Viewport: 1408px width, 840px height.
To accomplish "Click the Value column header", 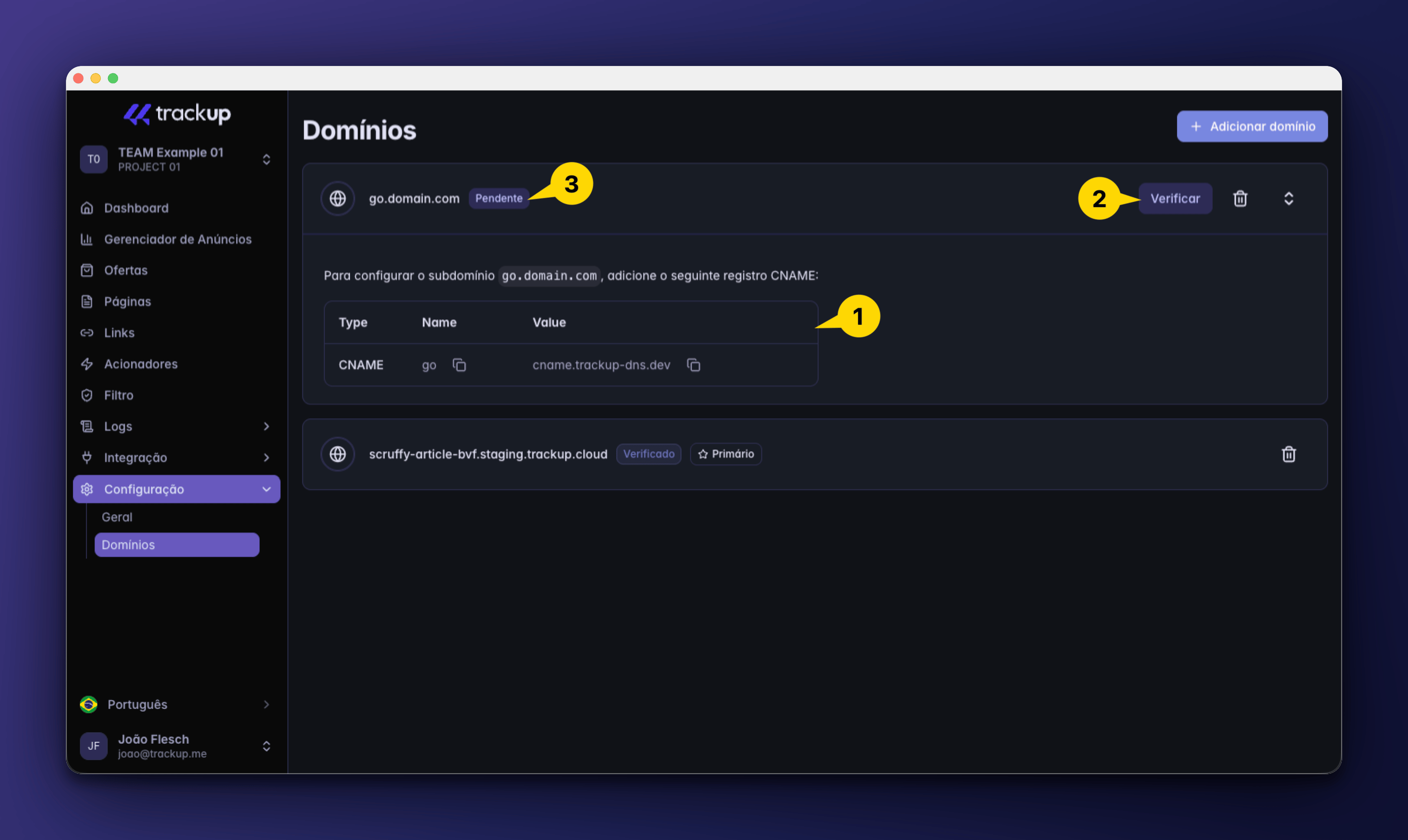I will [x=549, y=322].
